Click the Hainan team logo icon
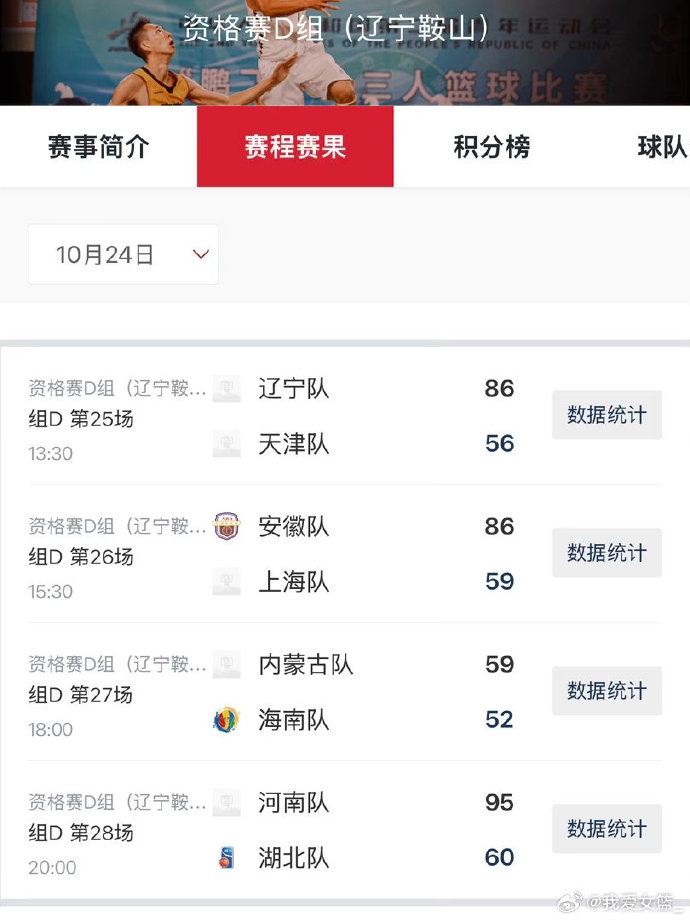Image resolution: width=690 pixels, height=920 pixels. 226,720
